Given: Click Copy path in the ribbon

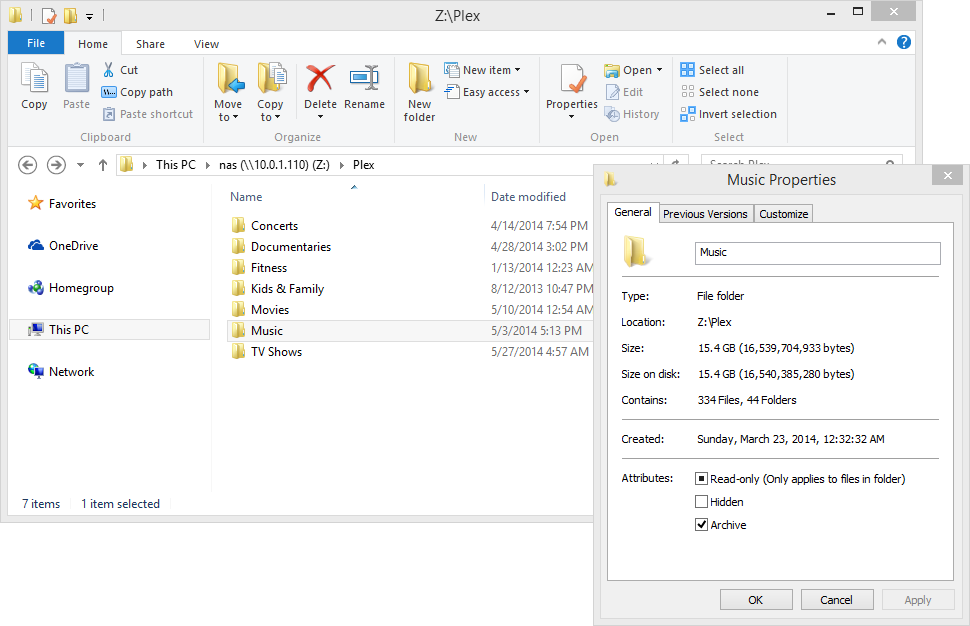Looking at the screenshot, I should [137, 92].
